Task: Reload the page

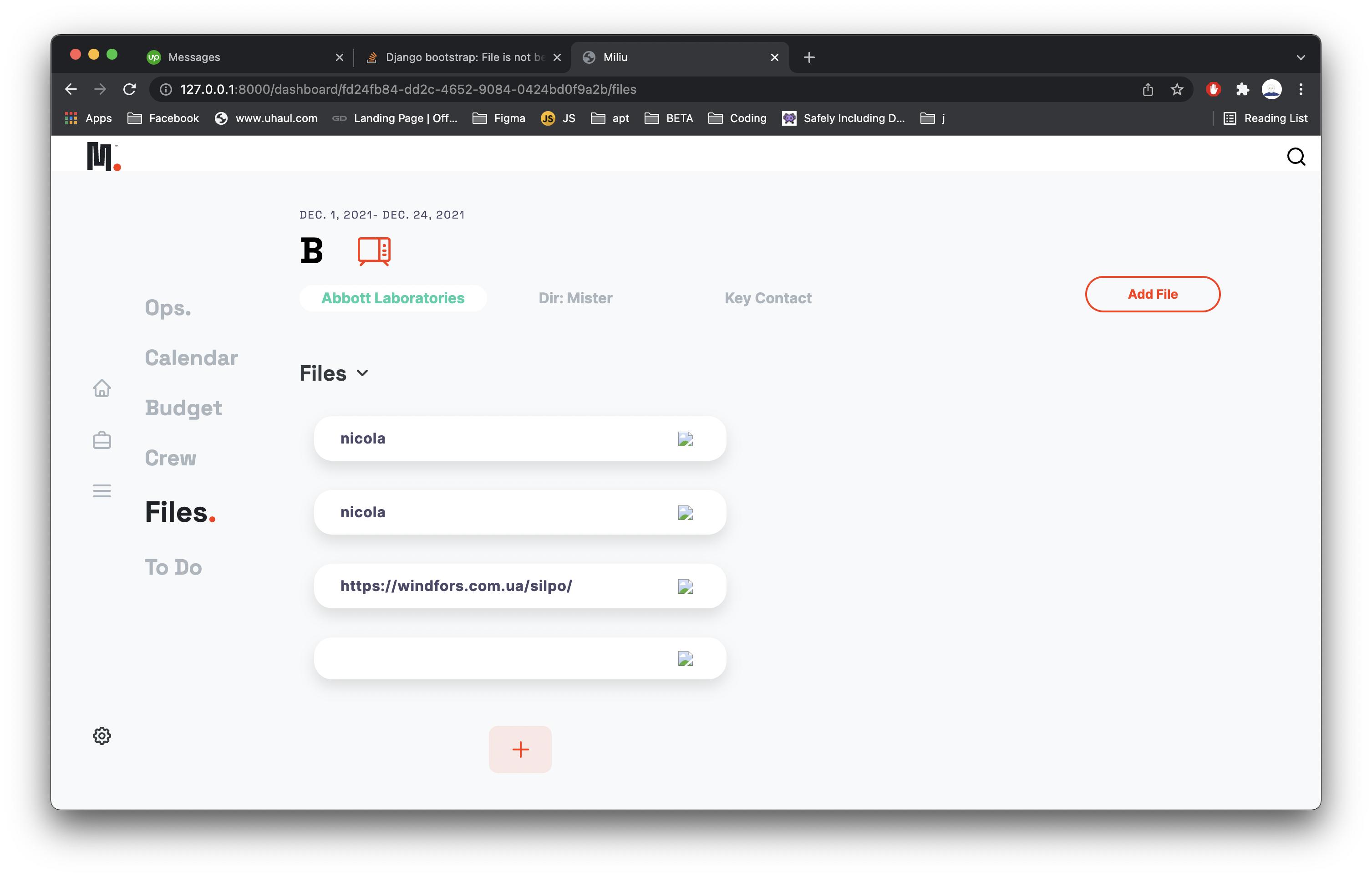Action: 130,89
